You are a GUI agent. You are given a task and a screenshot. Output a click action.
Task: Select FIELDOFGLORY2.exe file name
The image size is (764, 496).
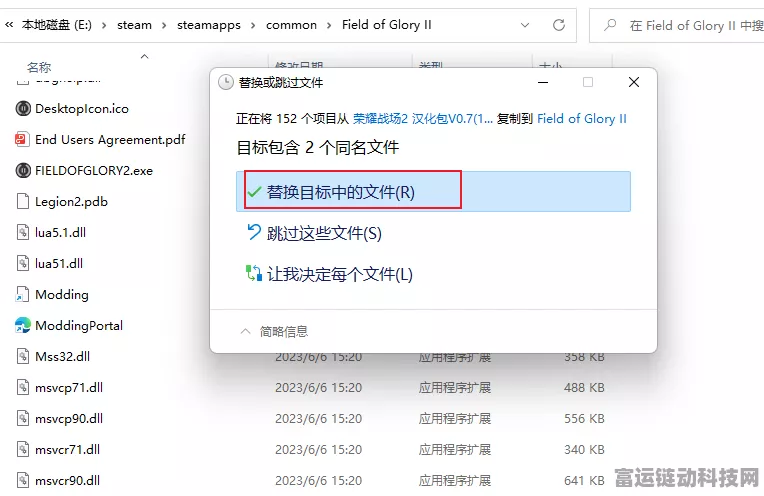click(94, 171)
